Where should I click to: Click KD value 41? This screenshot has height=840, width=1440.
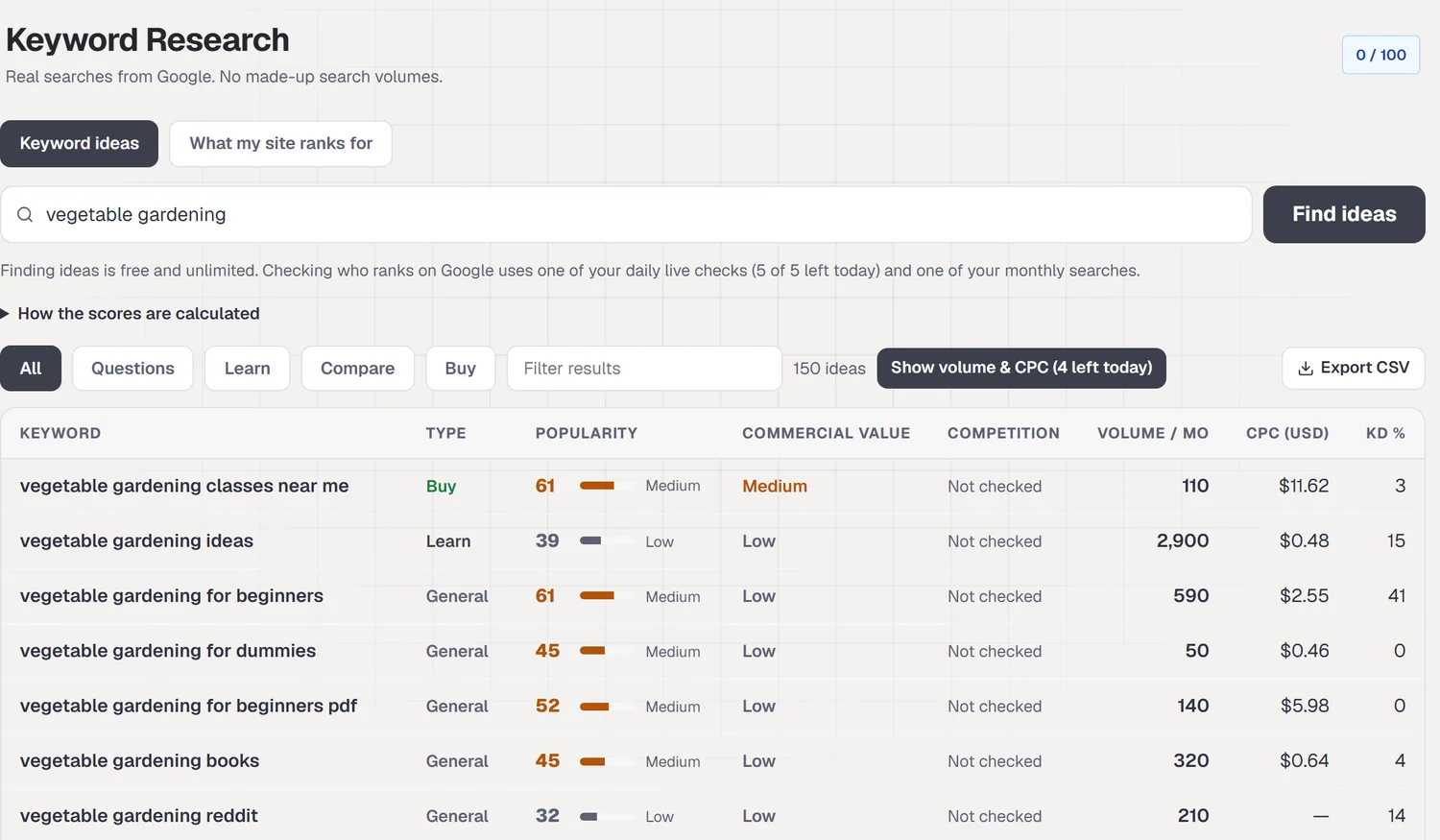click(x=1397, y=595)
